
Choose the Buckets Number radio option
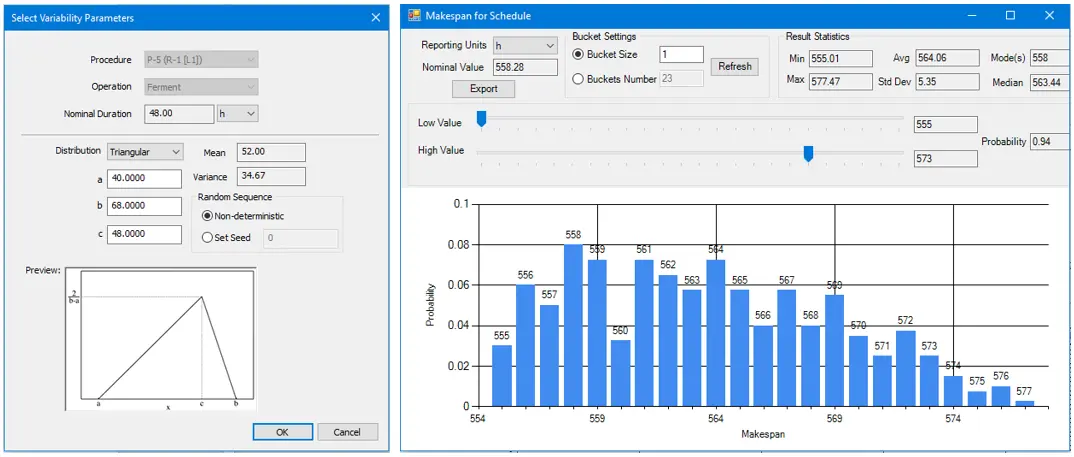pos(579,79)
